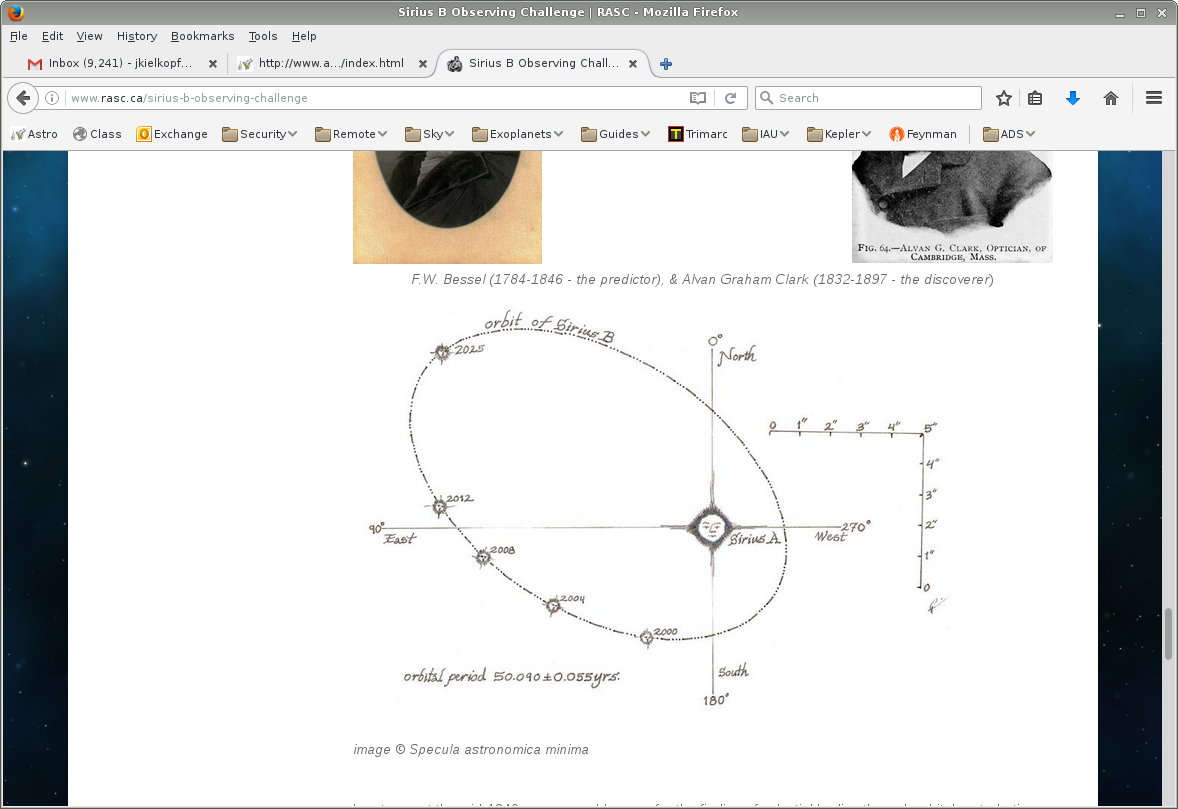Click the Alvan G. Clark portrait image
The width and height of the screenshot is (1178, 809).
pyautogui.click(x=952, y=207)
